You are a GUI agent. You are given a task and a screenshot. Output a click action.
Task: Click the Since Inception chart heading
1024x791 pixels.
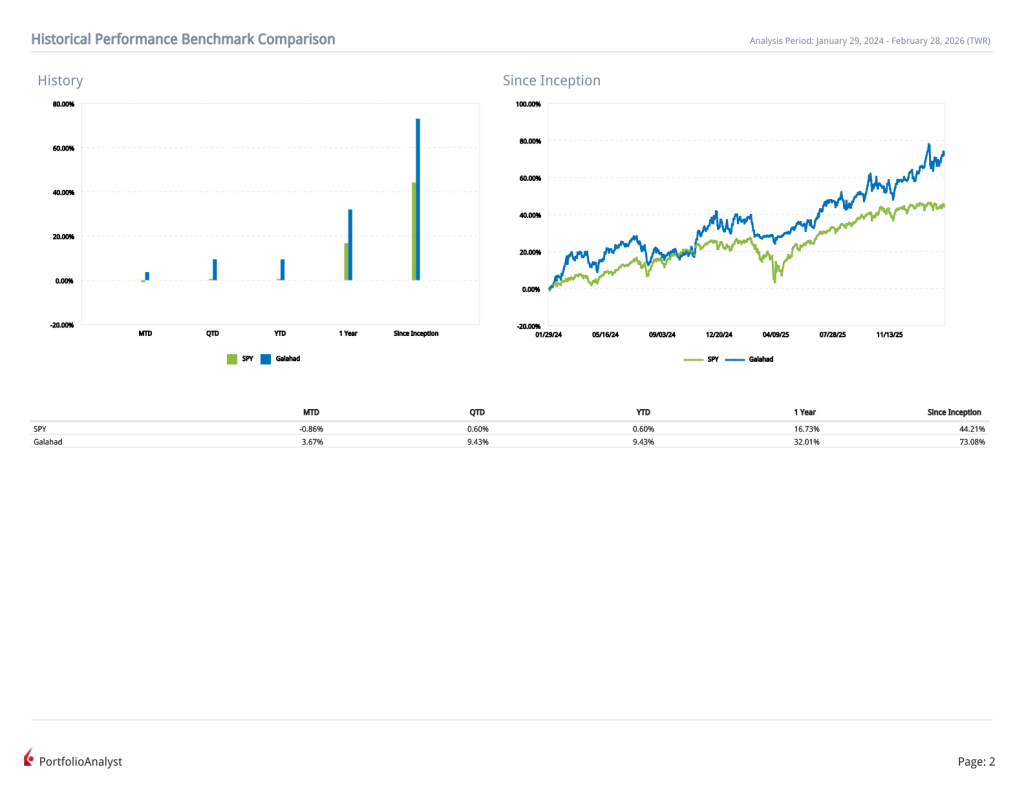tap(551, 80)
